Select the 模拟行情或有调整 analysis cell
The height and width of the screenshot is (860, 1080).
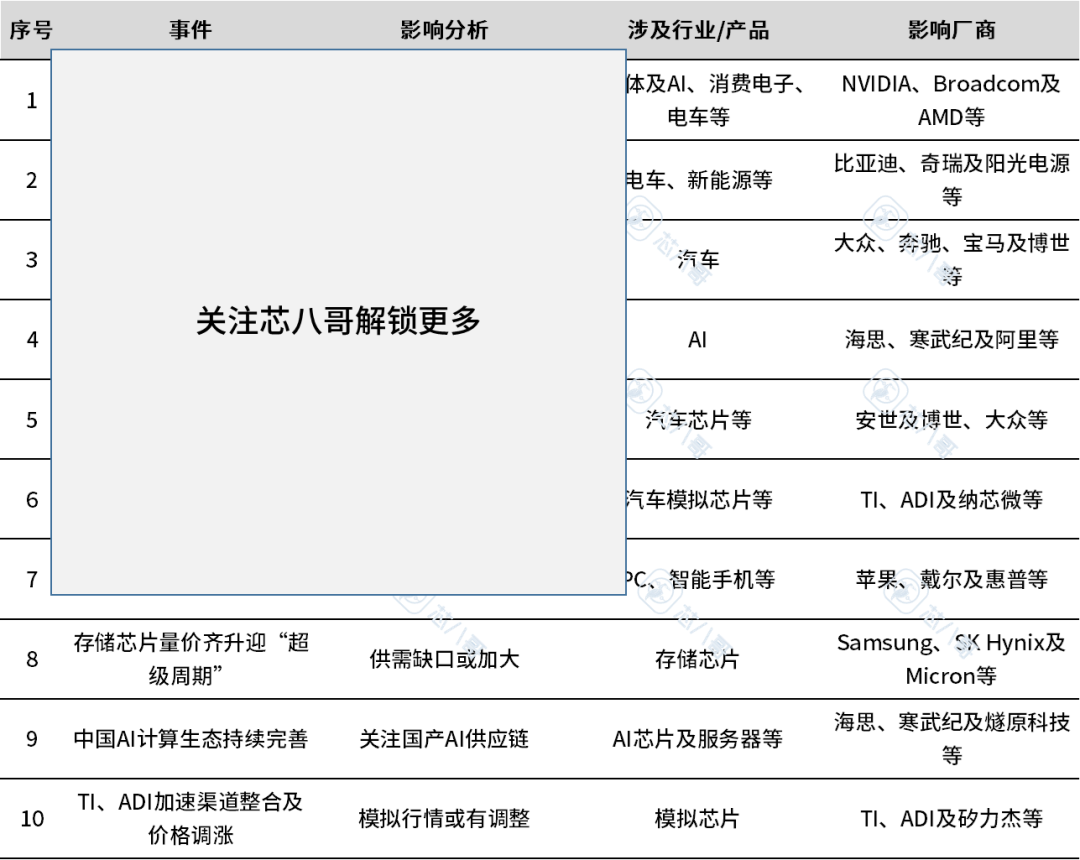[444, 819]
